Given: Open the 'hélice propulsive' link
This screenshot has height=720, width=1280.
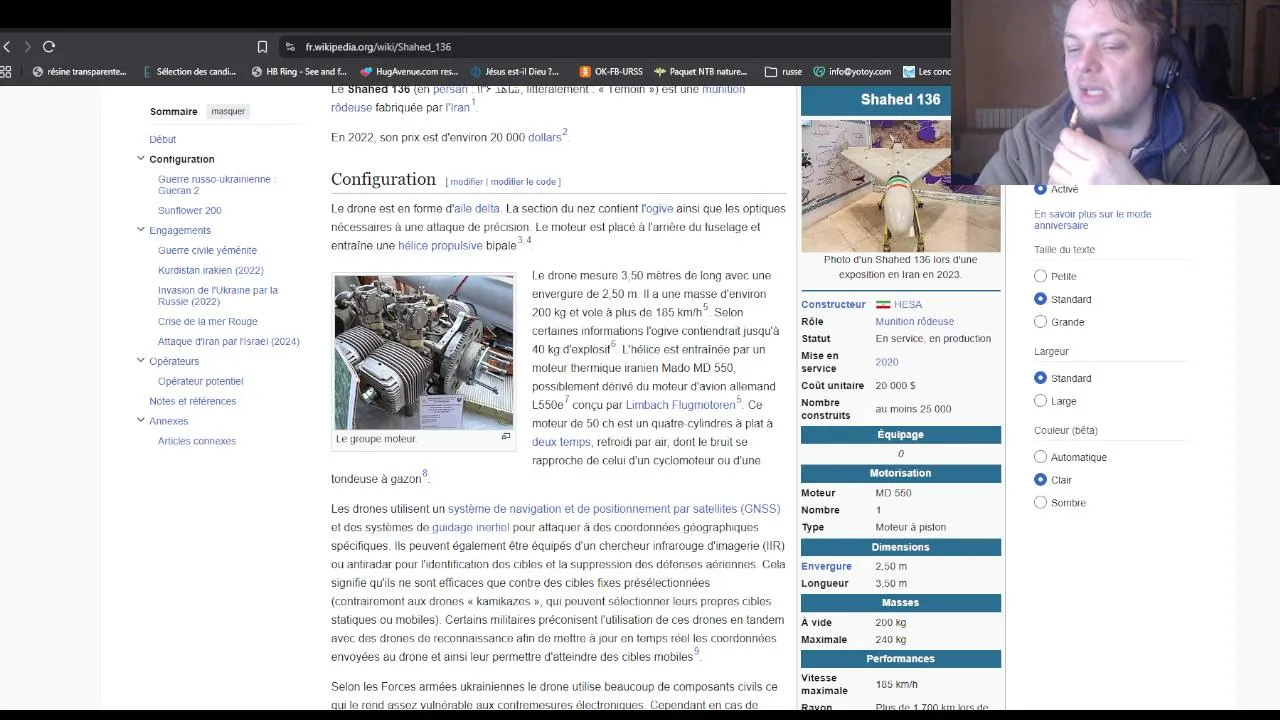Looking at the screenshot, I should [440, 245].
